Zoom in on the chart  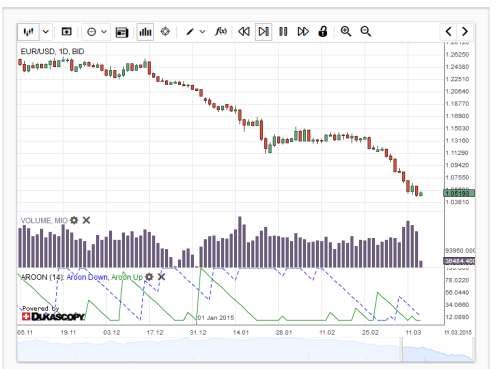pyautogui.click(x=346, y=32)
